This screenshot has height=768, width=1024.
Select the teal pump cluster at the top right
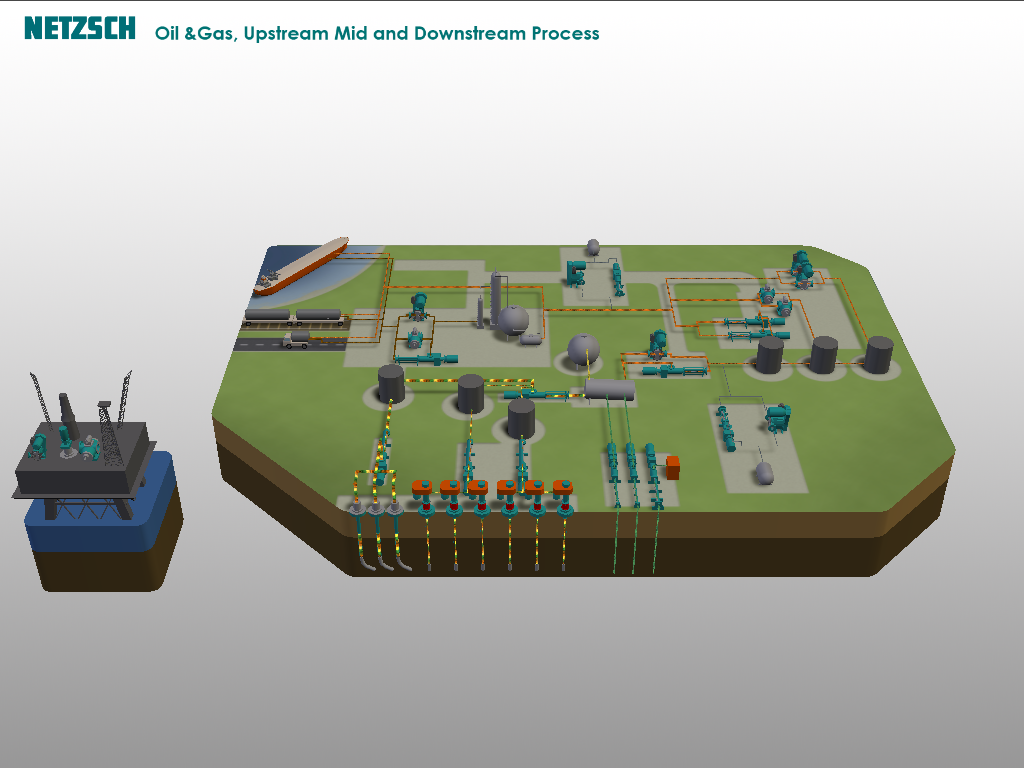[803, 268]
